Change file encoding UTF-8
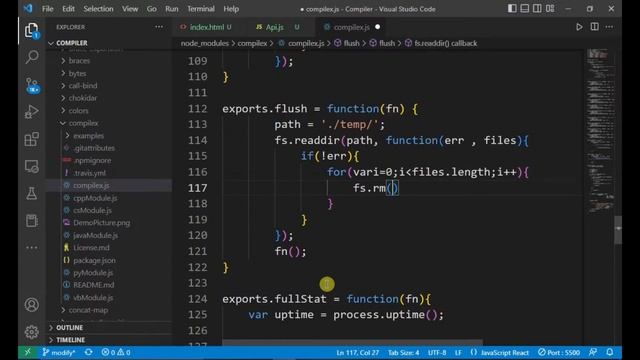 [x=437, y=352]
